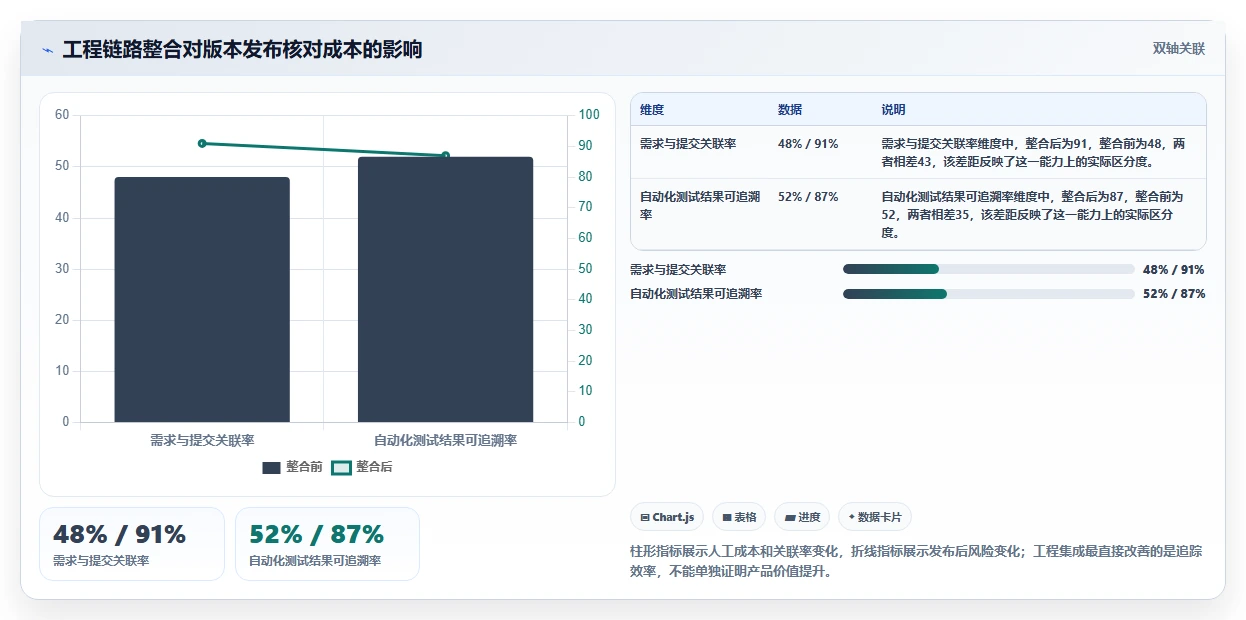1246x620 pixels.
Task: Click the title 工程链路整合对版本发布核对成本的影响
Action: [x=242, y=49]
